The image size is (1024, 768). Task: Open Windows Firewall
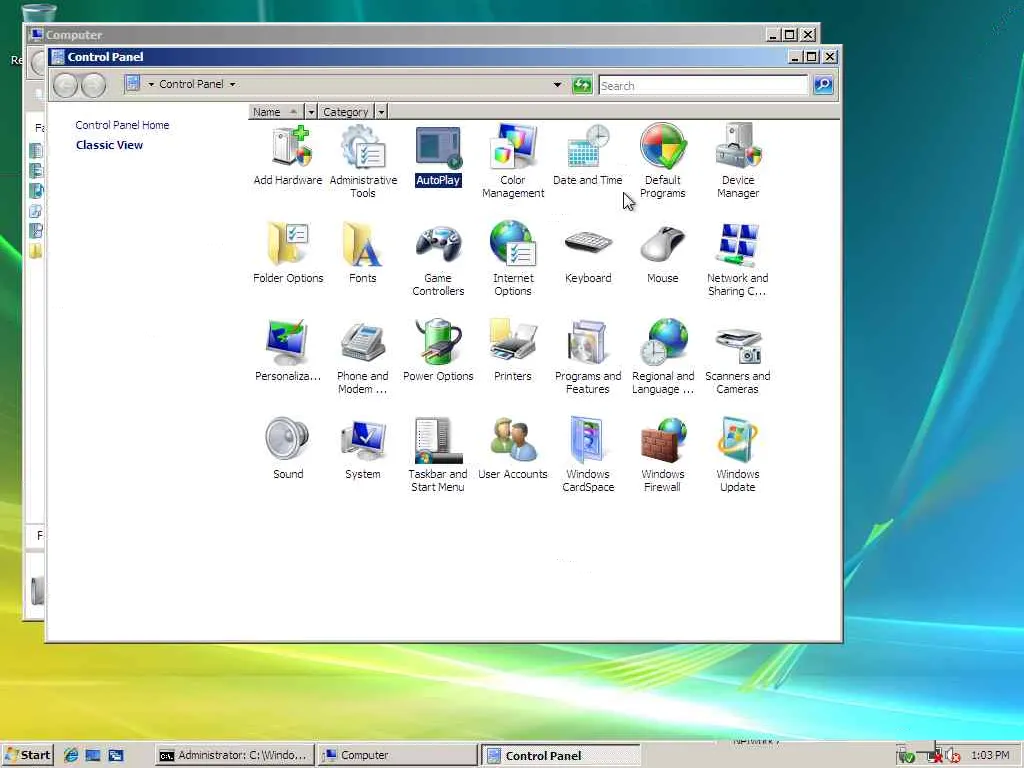point(662,455)
